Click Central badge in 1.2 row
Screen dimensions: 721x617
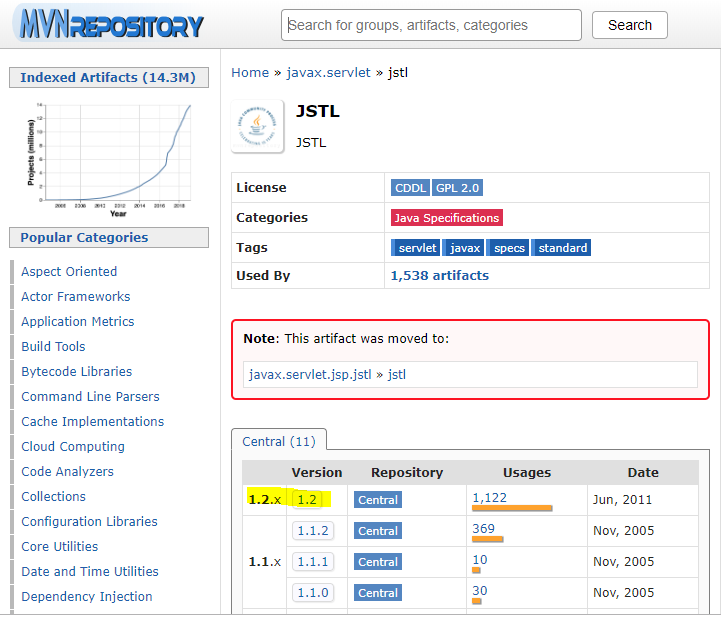[378, 500]
